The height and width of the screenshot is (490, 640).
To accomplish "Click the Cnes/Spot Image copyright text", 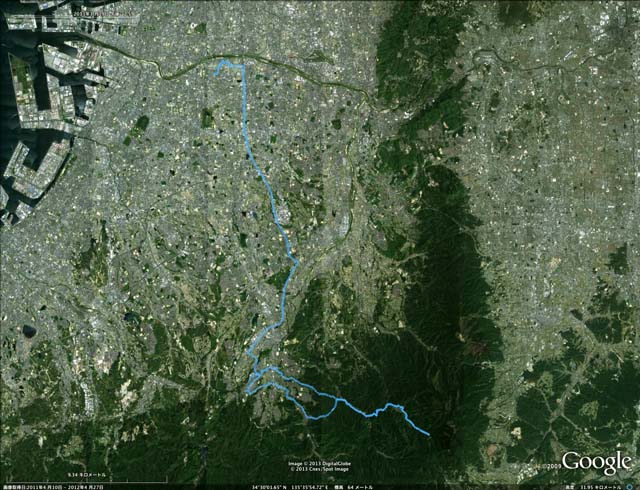I will click(320, 469).
